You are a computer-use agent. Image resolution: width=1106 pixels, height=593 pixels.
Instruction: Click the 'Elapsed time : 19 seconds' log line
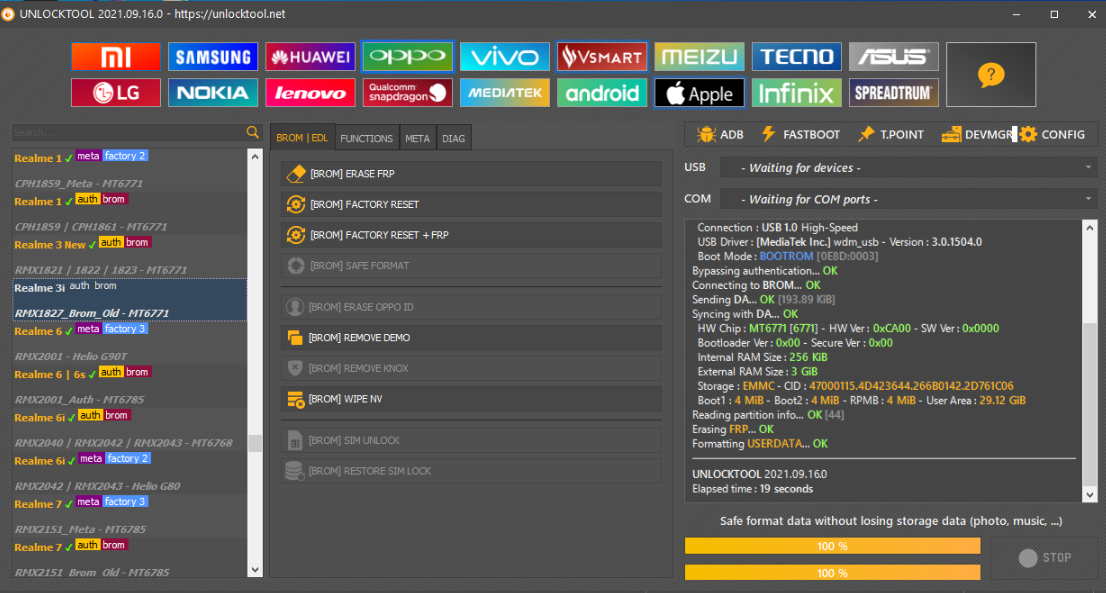coord(753,489)
